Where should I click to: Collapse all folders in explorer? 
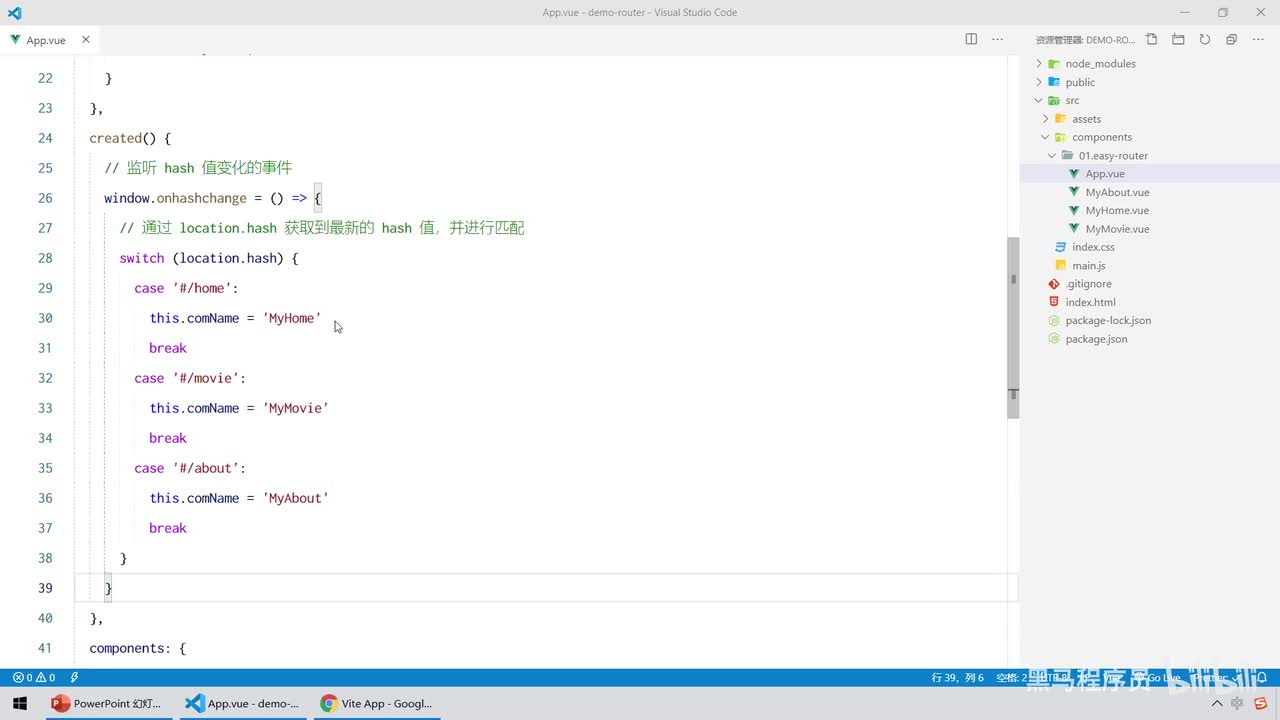coord(1231,39)
